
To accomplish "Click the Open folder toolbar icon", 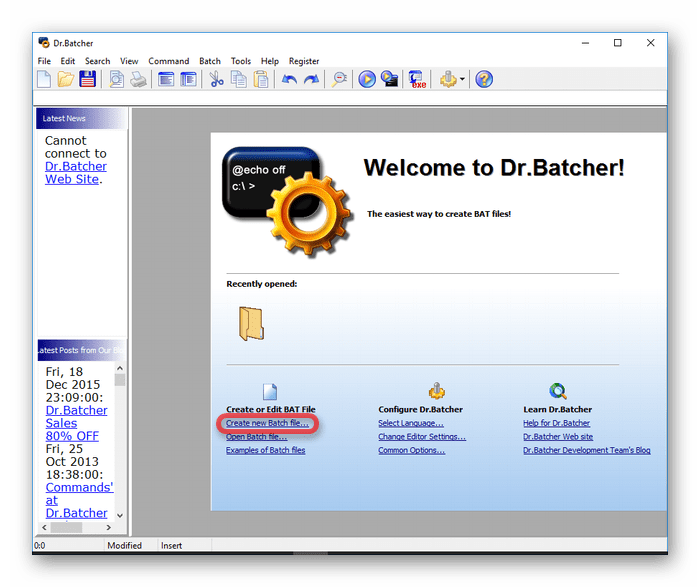I will click(66, 79).
